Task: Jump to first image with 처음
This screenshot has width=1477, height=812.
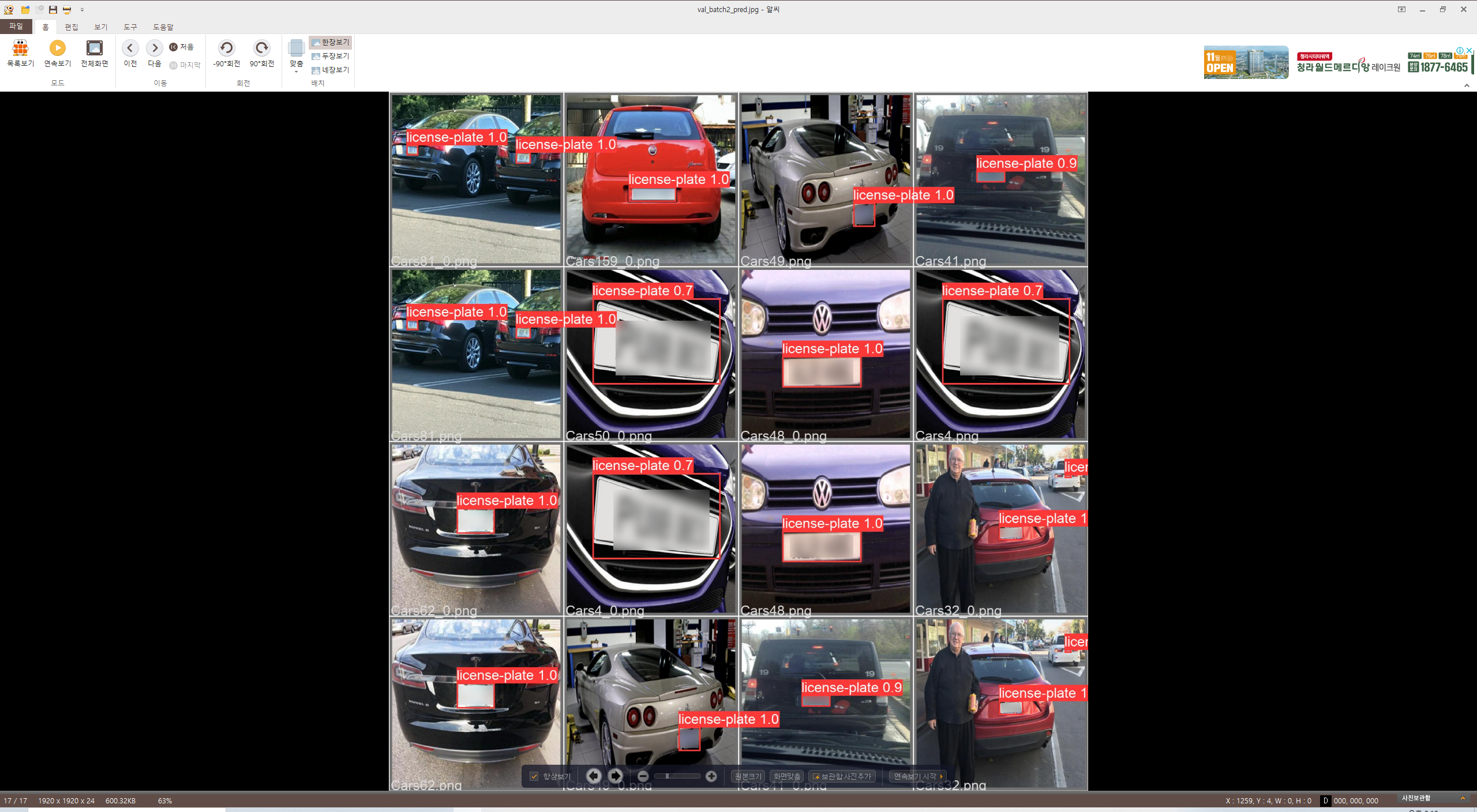Action: click(182, 47)
